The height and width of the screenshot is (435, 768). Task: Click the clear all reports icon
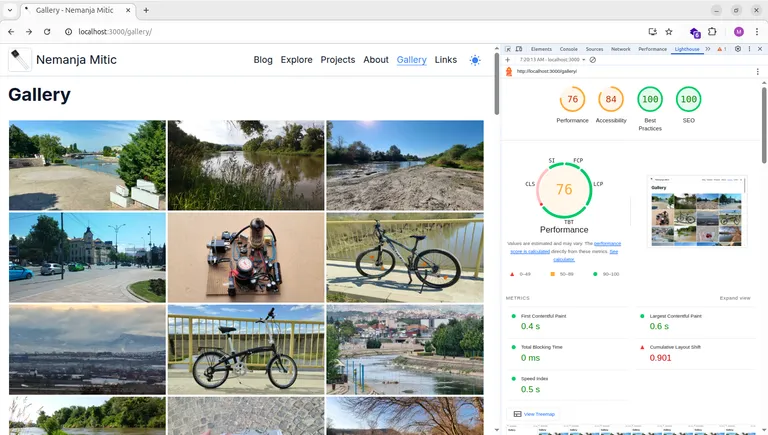pyautogui.click(x=593, y=60)
